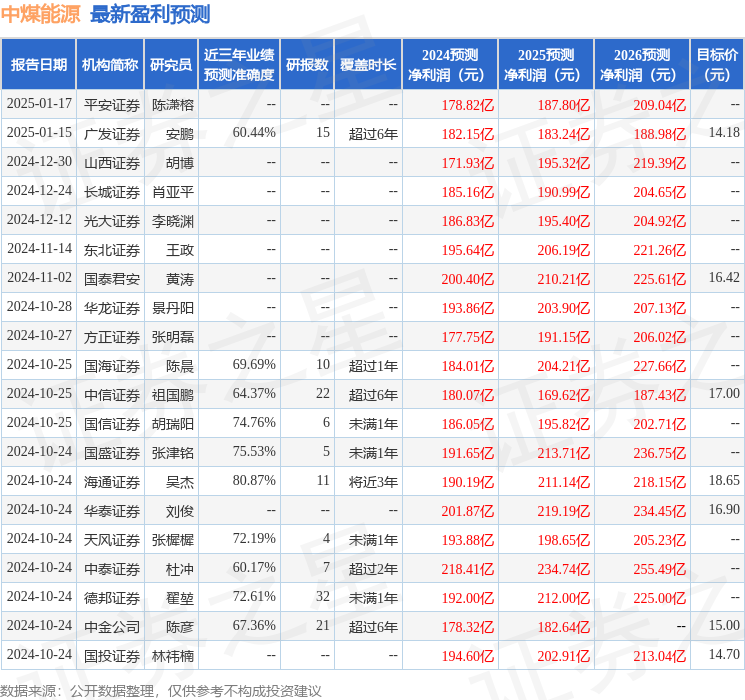The height and width of the screenshot is (700, 745).
Task: Click the 数据来源 footnote text
Action: (161, 690)
